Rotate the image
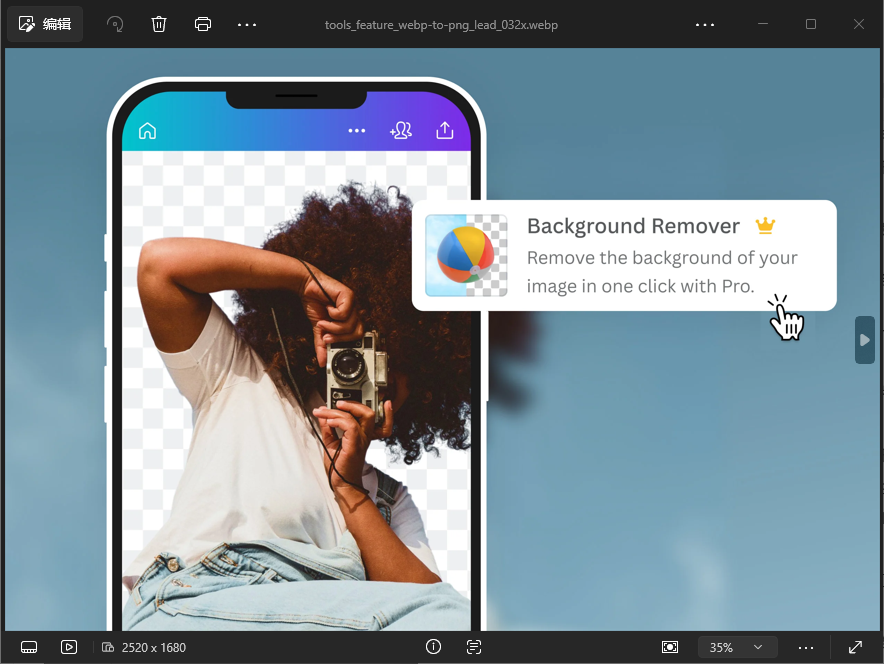884x664 pixels. coord(115,24)
